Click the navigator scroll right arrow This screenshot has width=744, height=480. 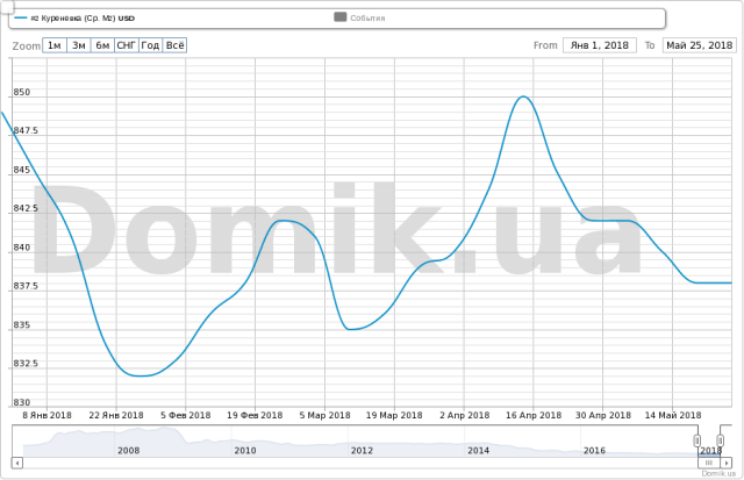tap(726, 462)
